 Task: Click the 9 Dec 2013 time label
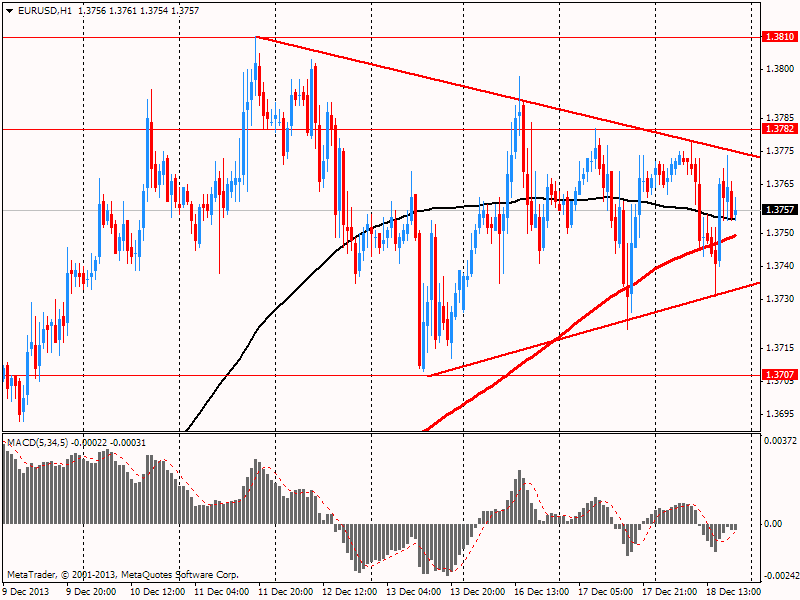[27, 592]
